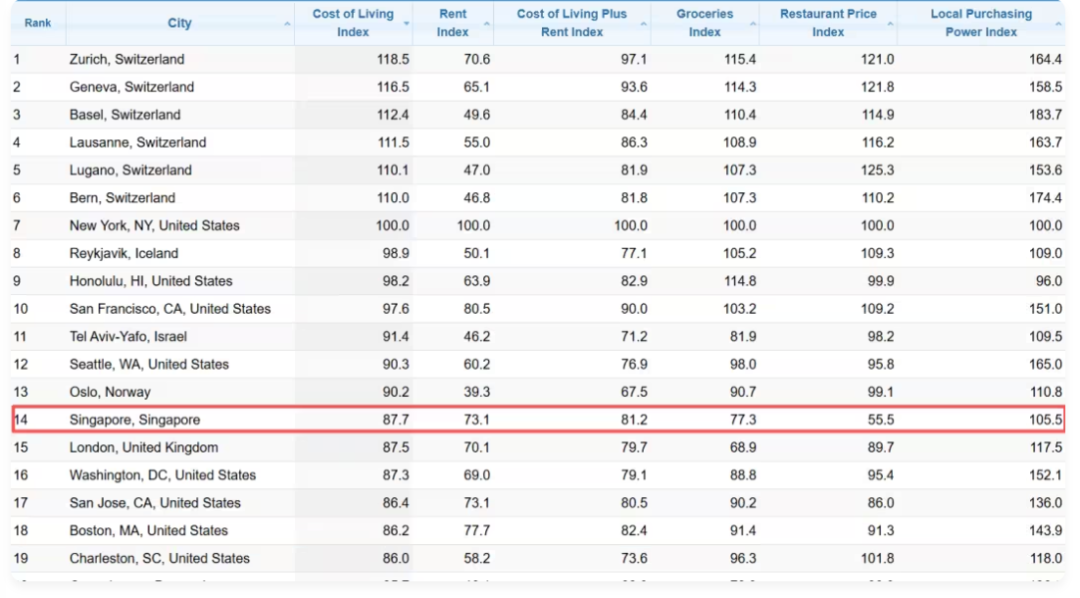Open the Geneva, Switzerland entry

click(x=131, y=87)
